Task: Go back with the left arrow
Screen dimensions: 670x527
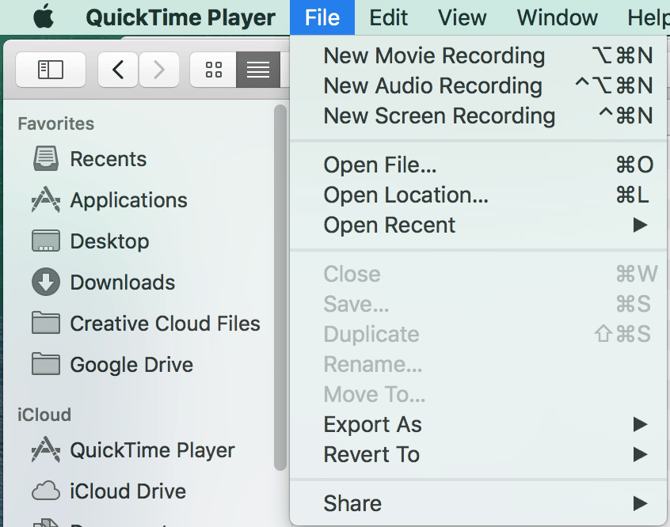Action: (x=118, y=70)
